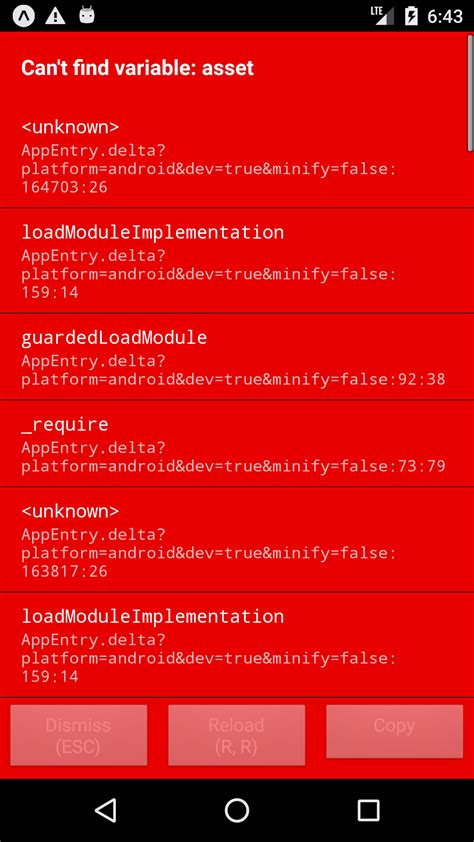Dismiss the red error screen
The image size is (474, 842).
[x=78, y=735]
